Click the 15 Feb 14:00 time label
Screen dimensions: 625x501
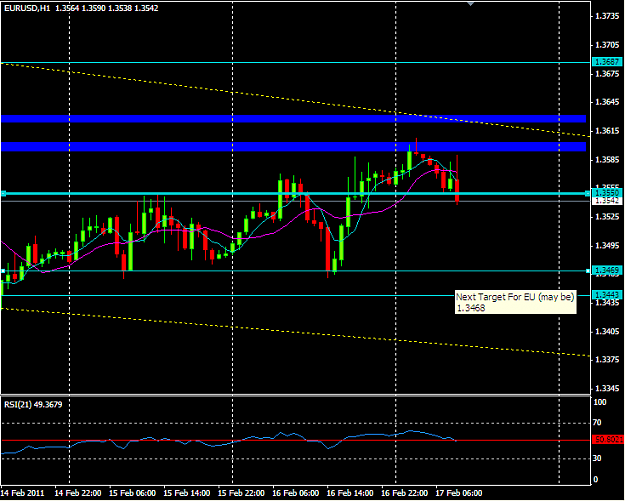[x=187, y=493]
